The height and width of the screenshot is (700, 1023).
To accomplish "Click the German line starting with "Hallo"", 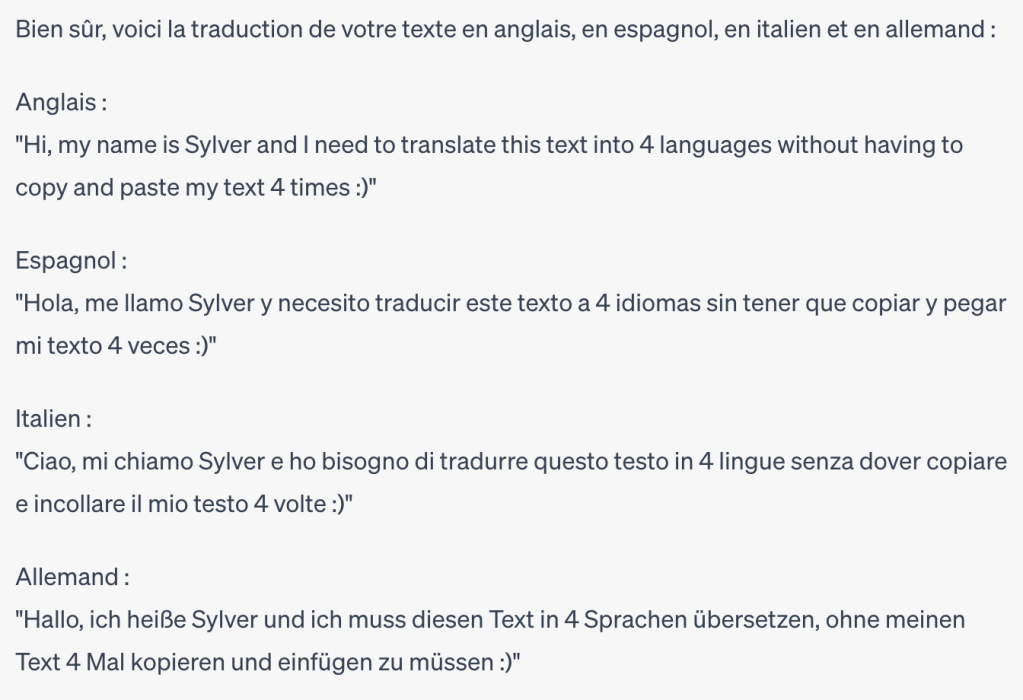I will click(x=490, y=619).
